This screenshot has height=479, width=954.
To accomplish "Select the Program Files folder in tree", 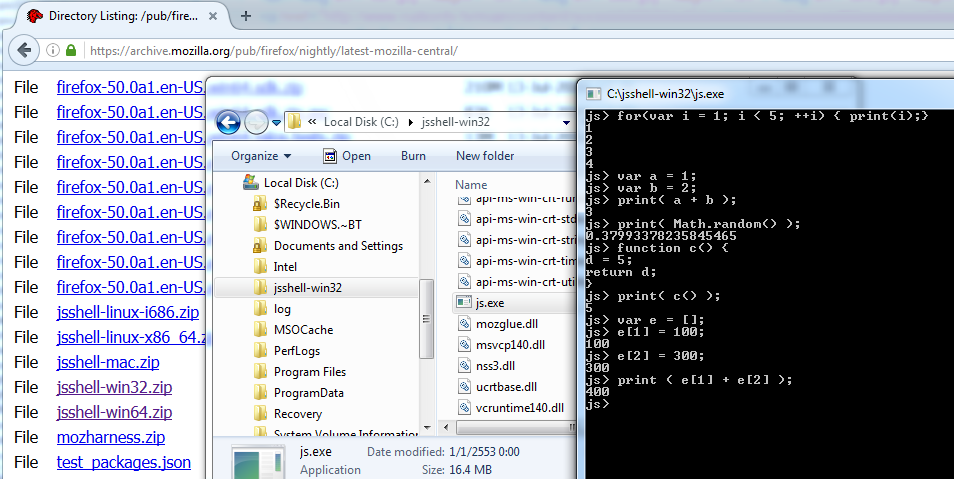I will (309, 372).
